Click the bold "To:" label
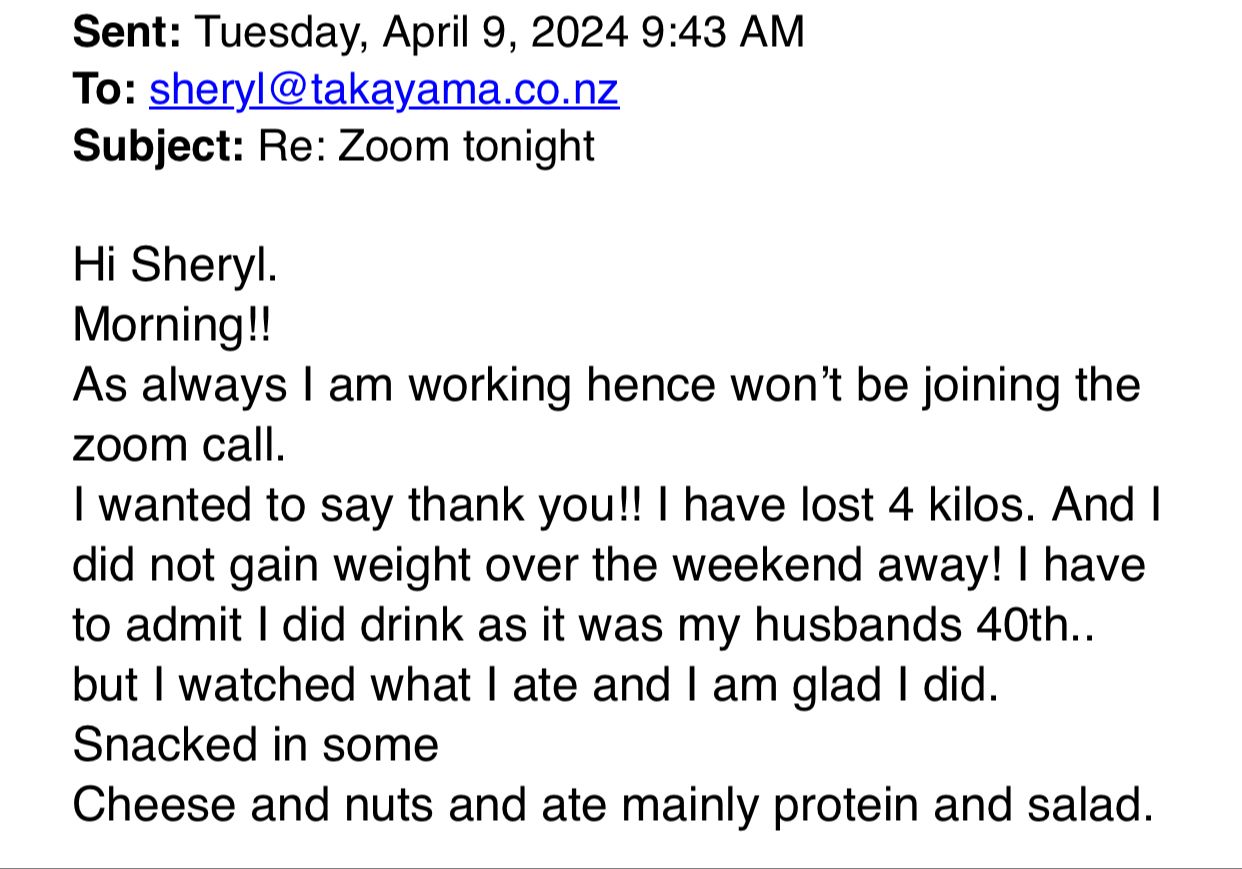The height and width of the screenshot is (869, 1242). pyautogui.click(x=105, y=91)
